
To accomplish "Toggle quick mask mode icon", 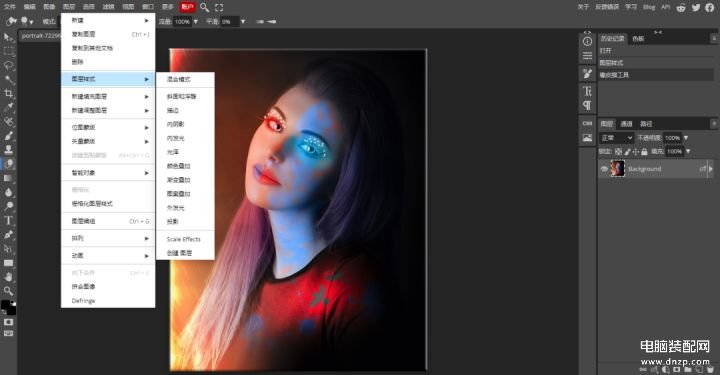I will 8,322.
